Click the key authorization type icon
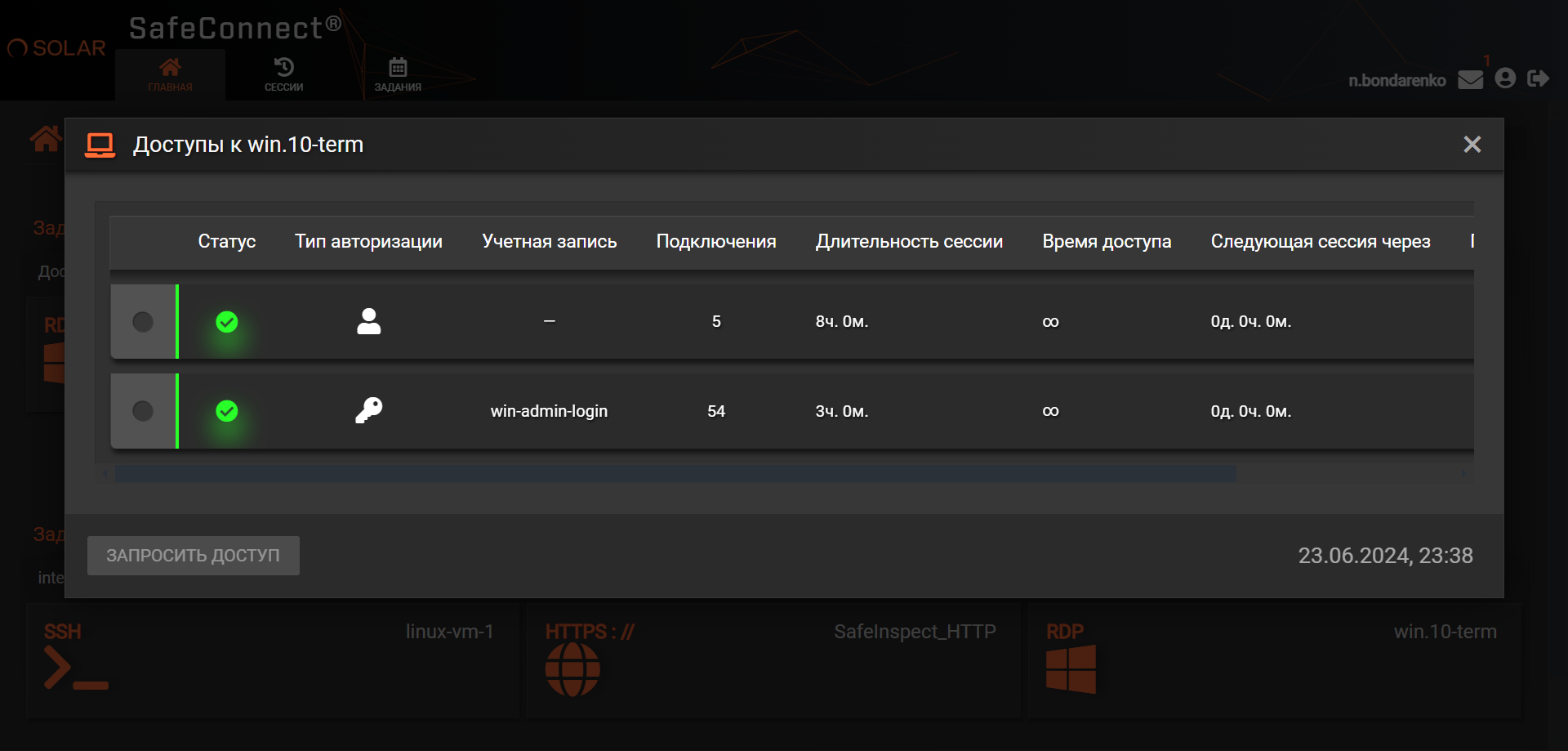The width and height of the screenshot is (1568, 751). point(368,410)
